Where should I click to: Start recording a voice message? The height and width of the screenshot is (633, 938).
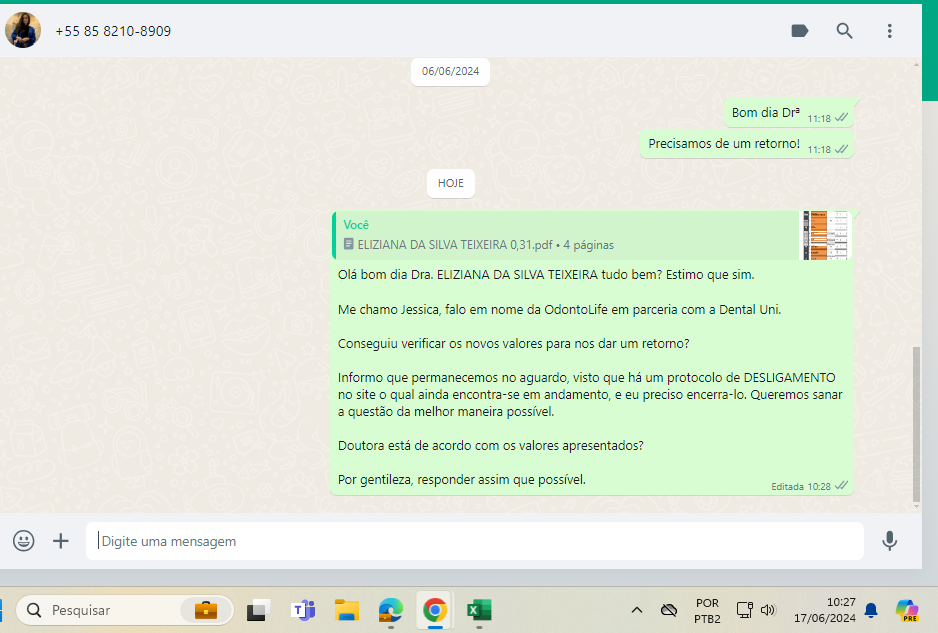[x=889, y=541]
